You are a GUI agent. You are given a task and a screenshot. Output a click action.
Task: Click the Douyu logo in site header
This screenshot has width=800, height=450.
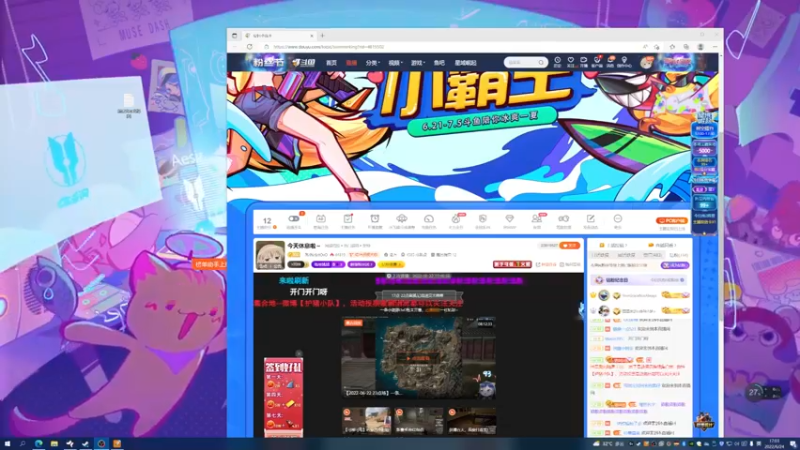304,63
